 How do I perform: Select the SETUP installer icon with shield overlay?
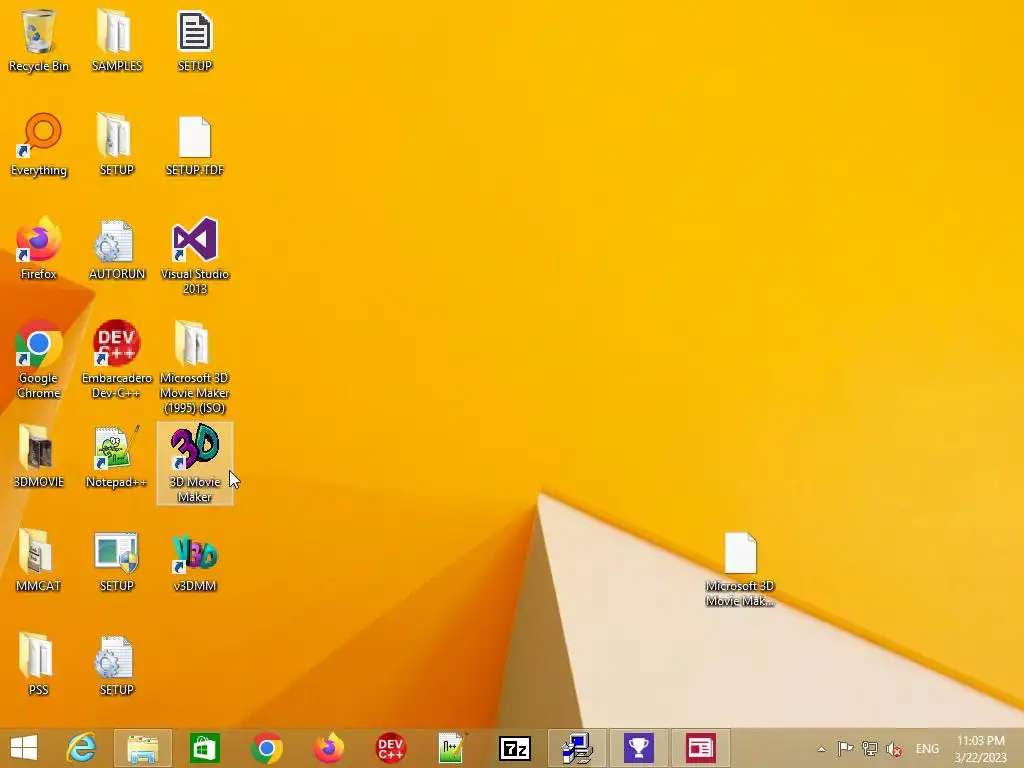[116, 560]
